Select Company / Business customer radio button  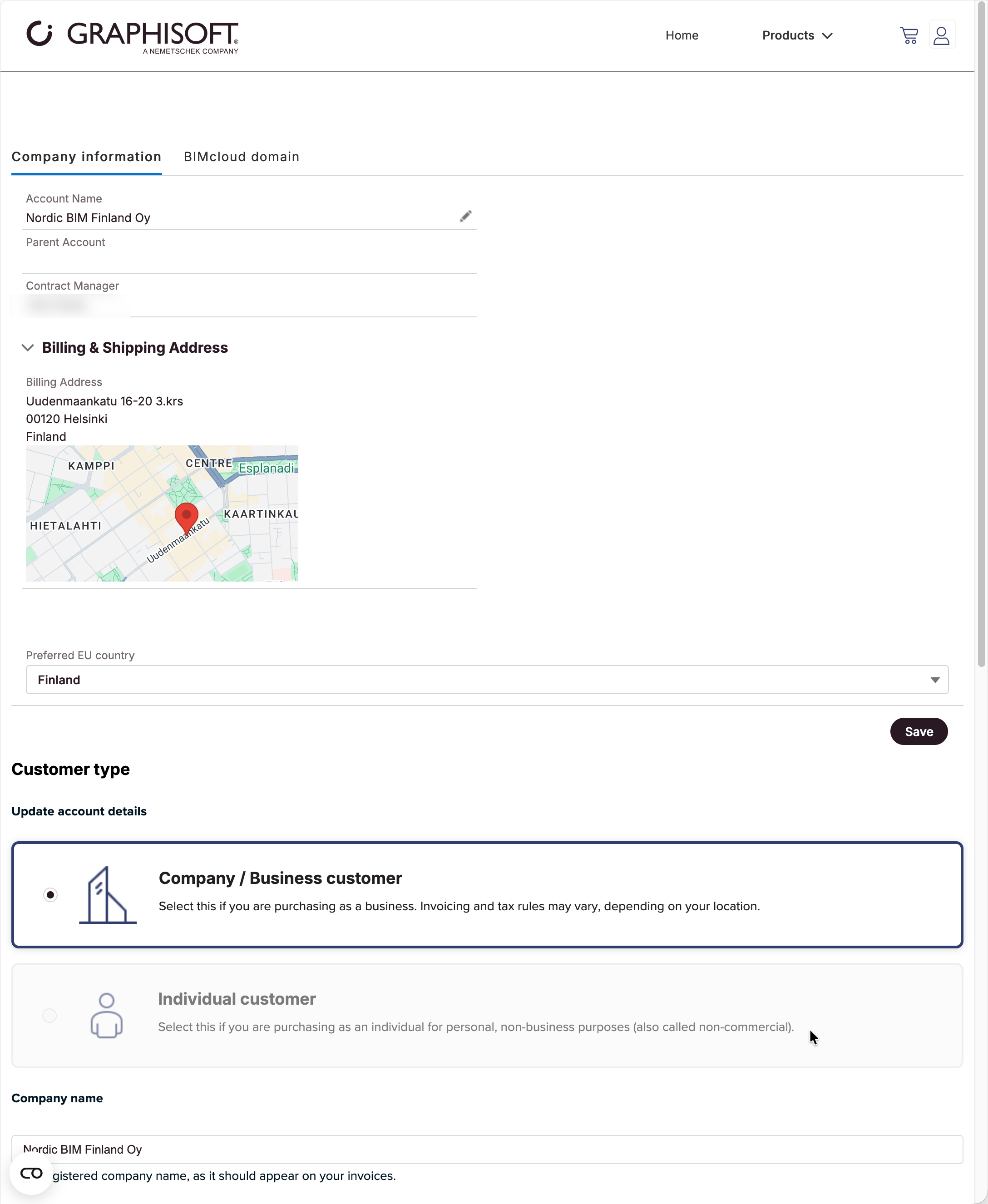[x=50, y=895]
